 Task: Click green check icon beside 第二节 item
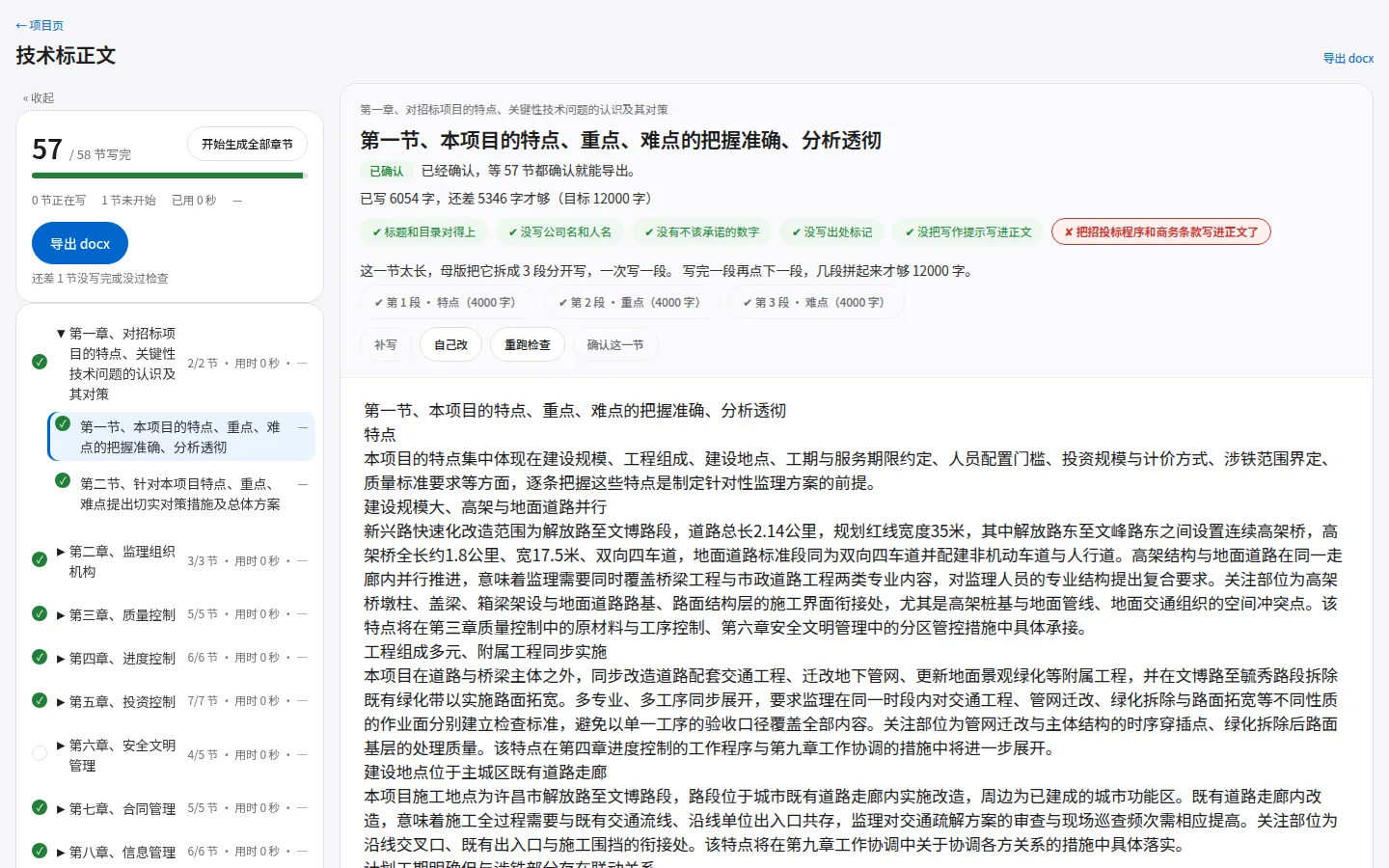click(x=63, y=480)
